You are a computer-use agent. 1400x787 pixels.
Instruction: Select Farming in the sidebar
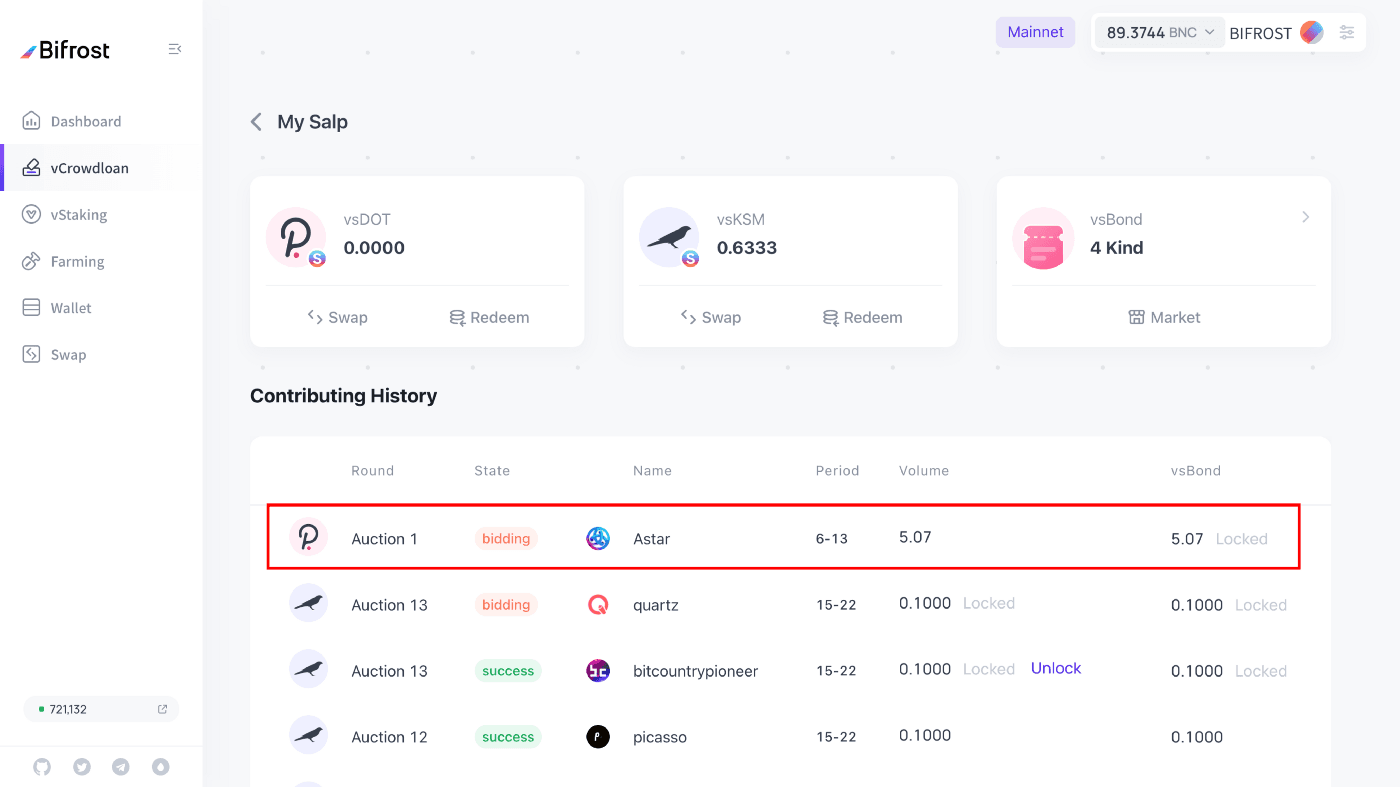[x=77, y=262]
